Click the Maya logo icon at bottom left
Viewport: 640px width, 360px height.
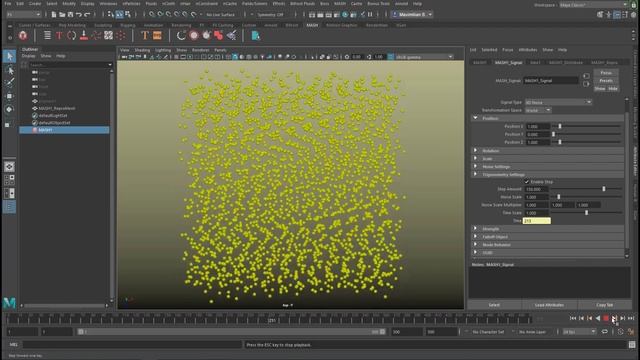(x=9, y=303)
